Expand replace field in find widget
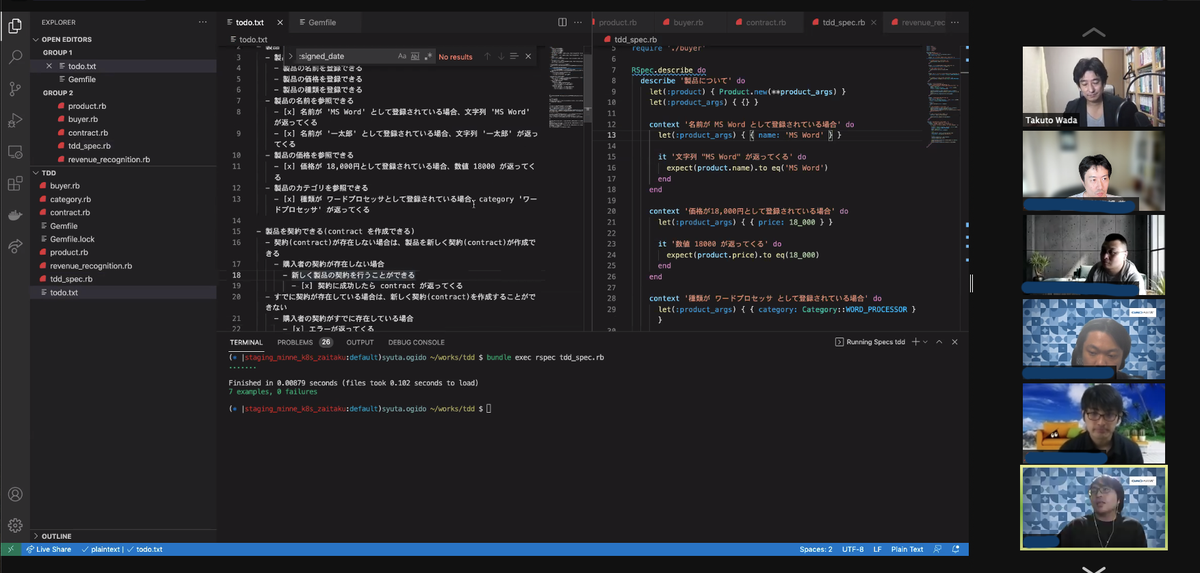The image size is (1200, 573). pyautogui.click(x=290, y=57)
